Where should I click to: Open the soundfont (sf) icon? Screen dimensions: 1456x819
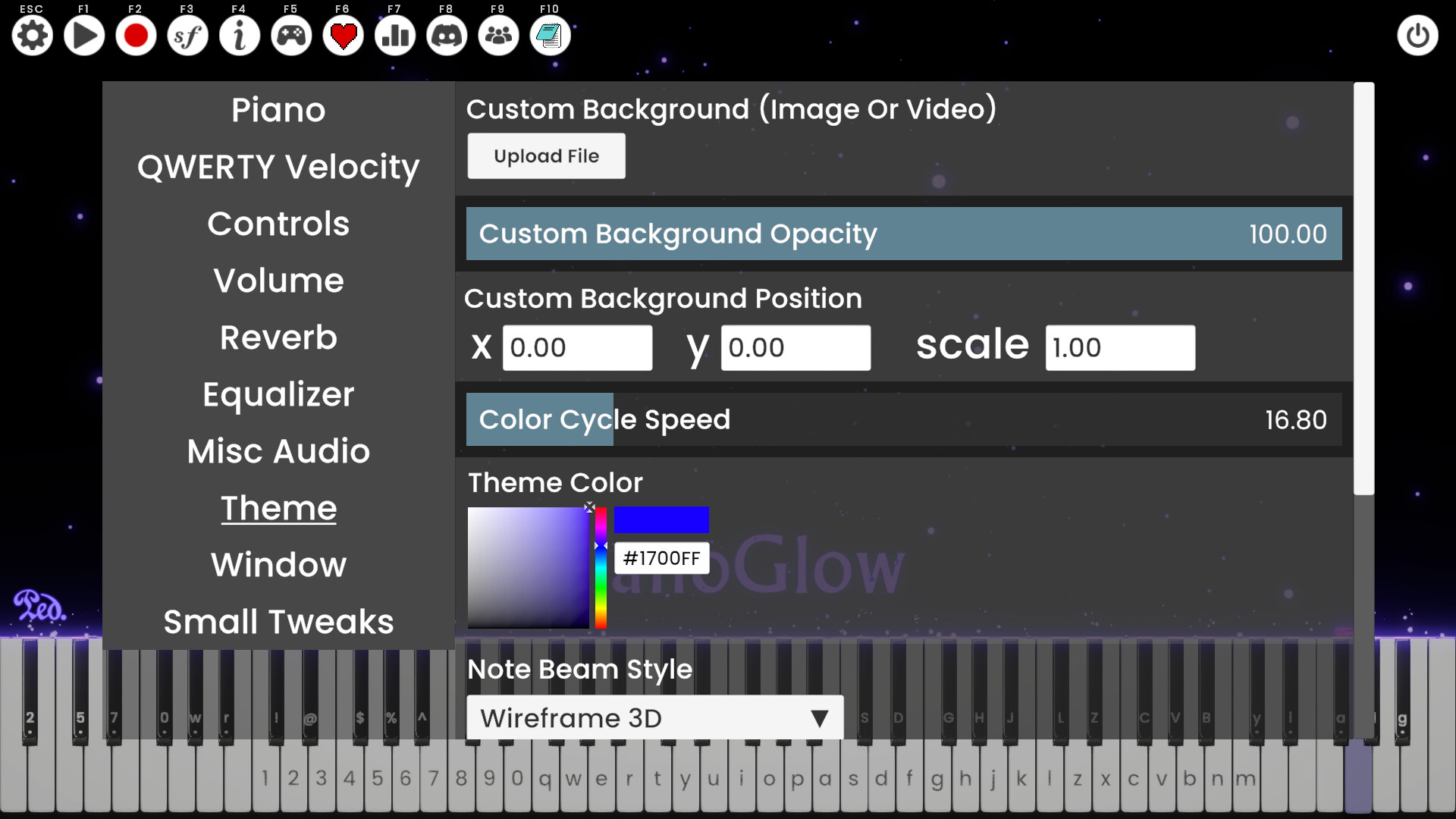click(x=187, y=36)
